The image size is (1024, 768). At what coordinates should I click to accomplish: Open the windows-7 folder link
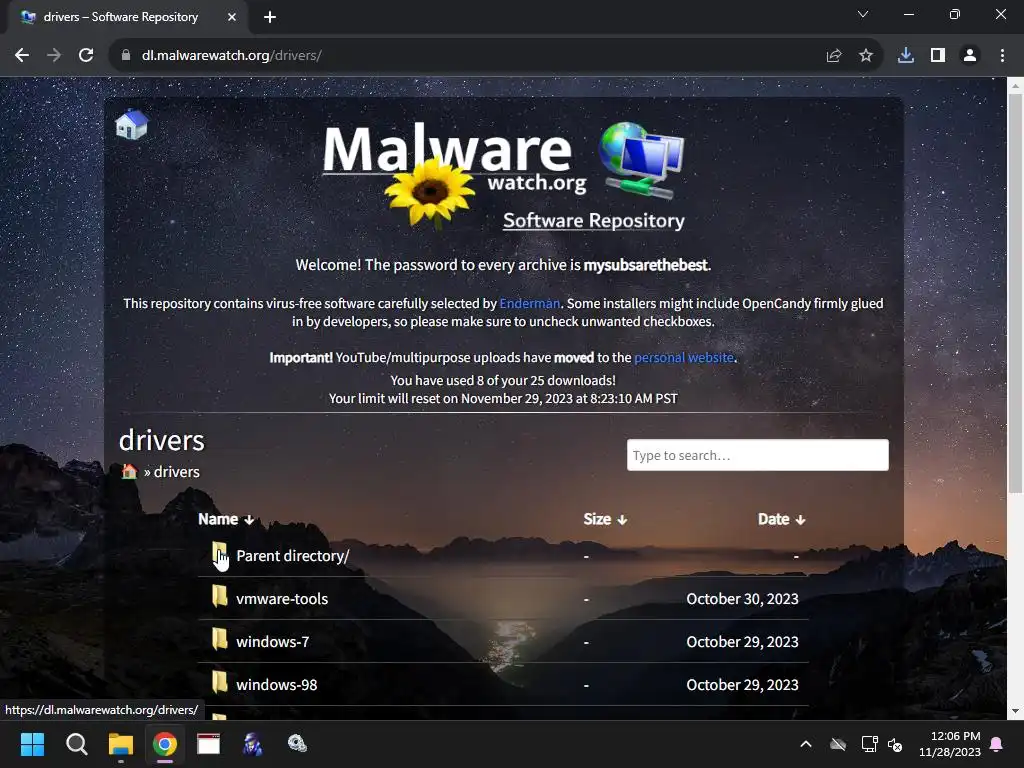[x=272, y=642]
